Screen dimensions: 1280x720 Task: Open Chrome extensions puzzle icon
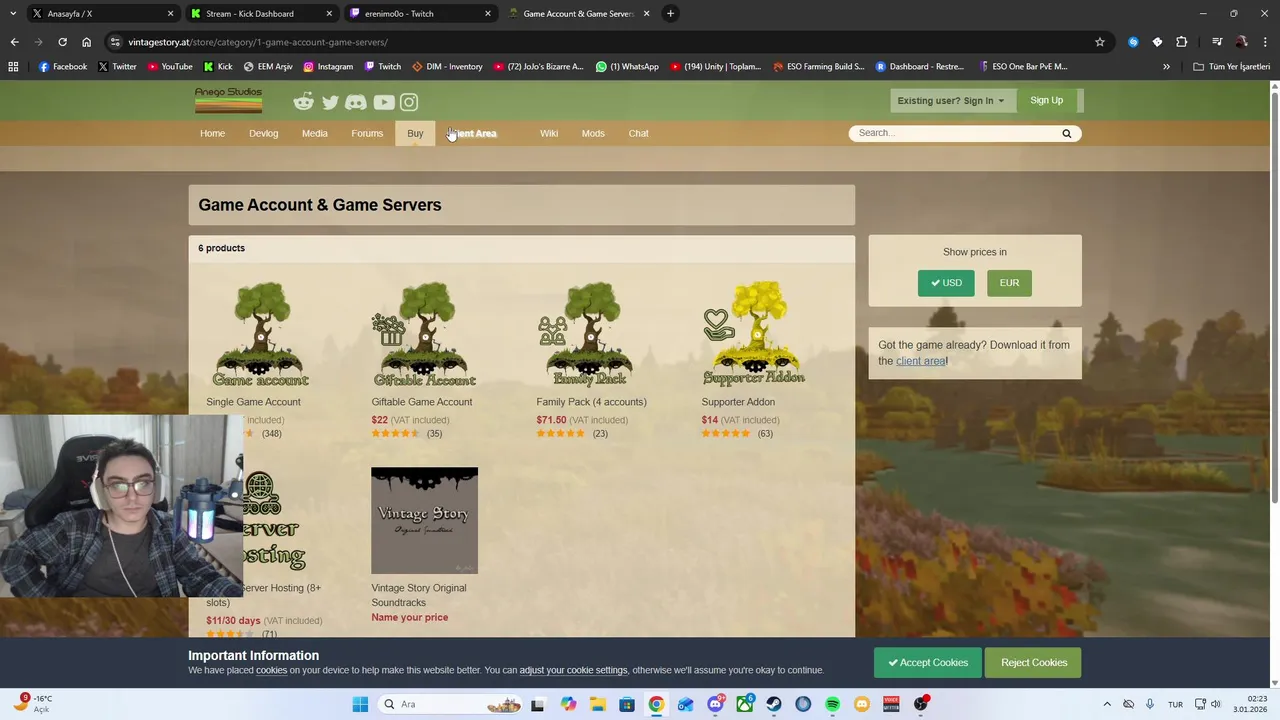[1181, 42]
